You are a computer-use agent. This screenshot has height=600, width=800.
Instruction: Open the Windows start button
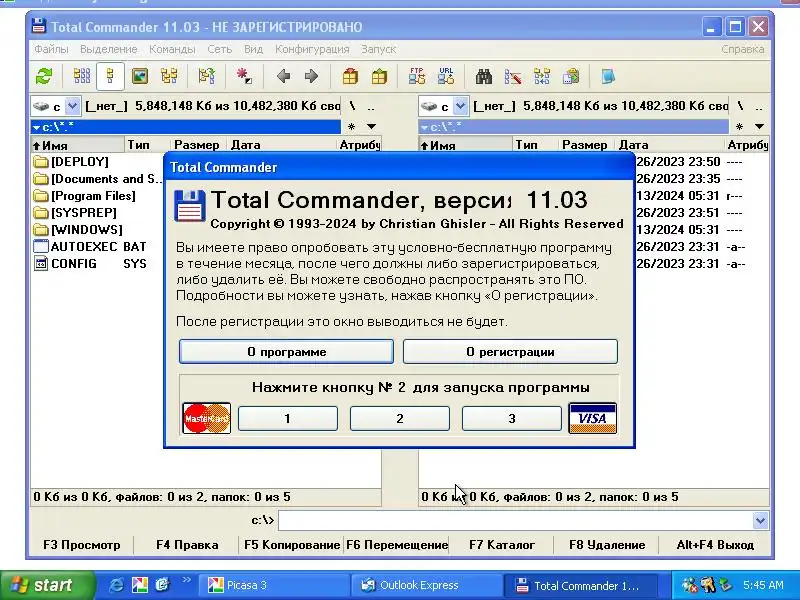(x=47, y=585)
